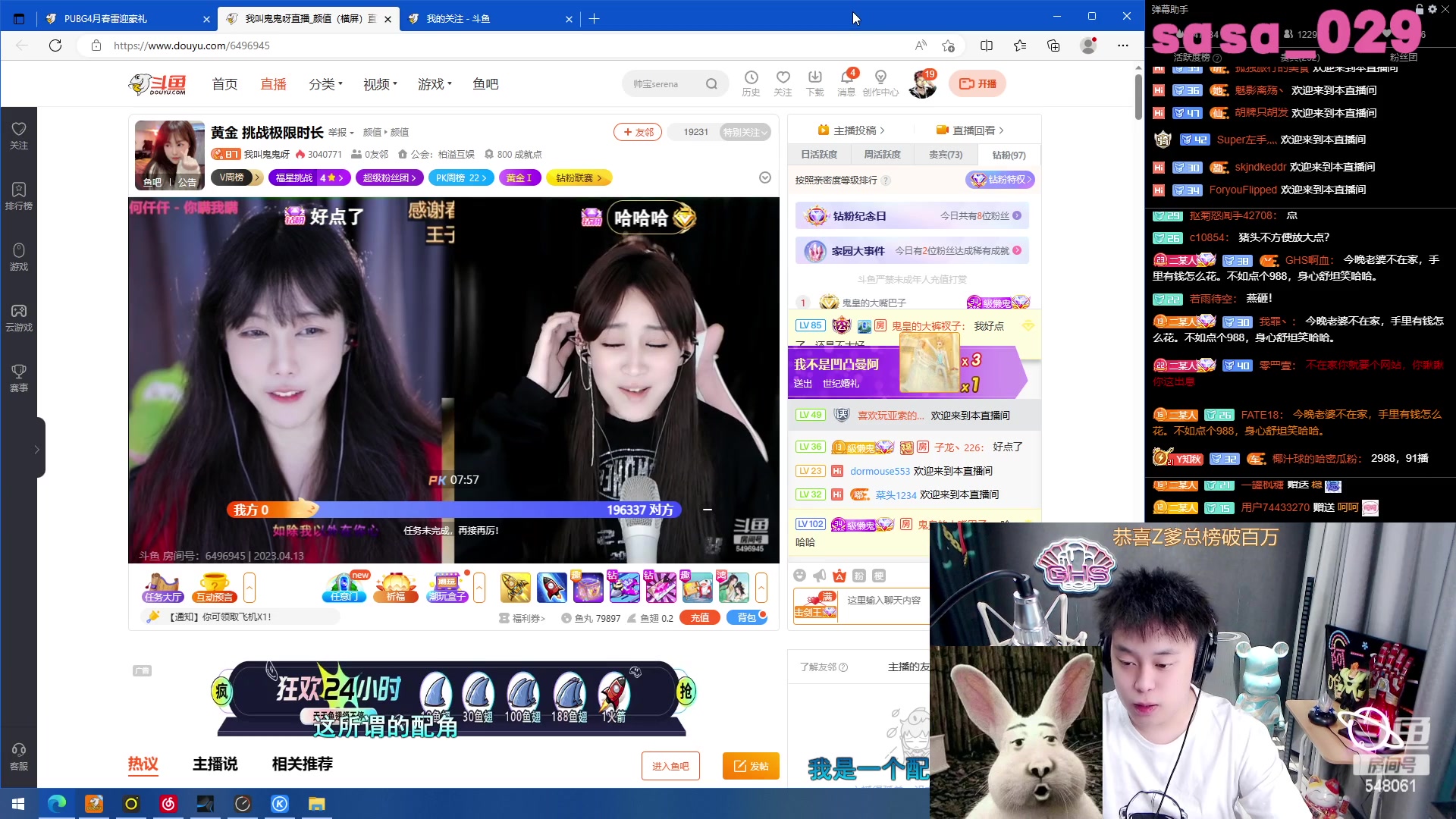Expand the arrow beside 潮玩盒子
Viewport: 1456px width, 819px height.
coord(479,588)
